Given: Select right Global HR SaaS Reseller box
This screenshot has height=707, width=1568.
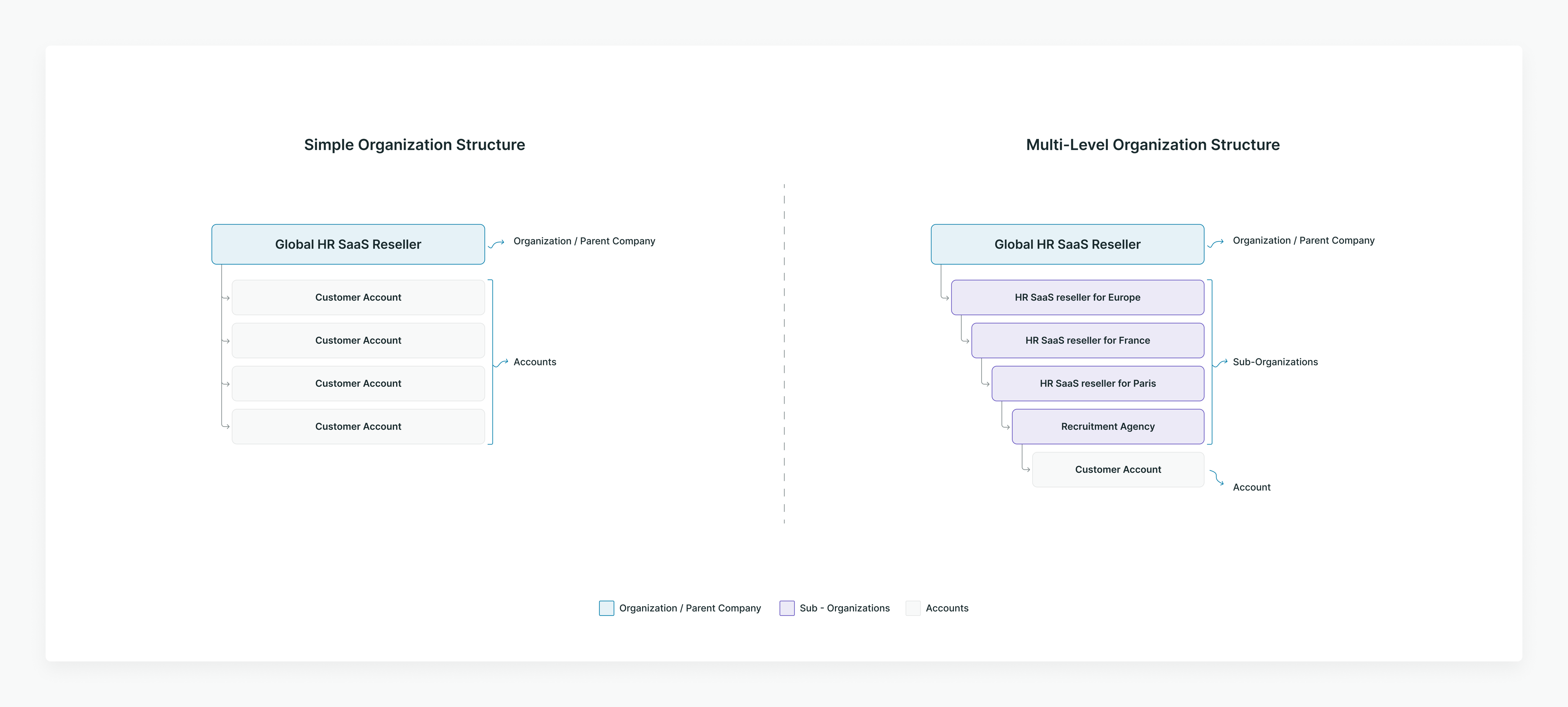Looking at the screenshot, I should [x=1067, y=244].
